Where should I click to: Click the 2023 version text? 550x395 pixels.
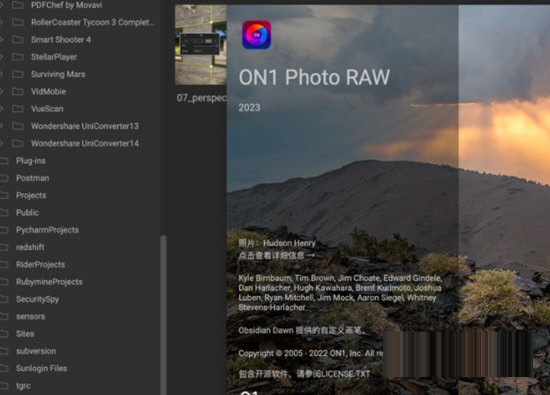coord(249,107)
